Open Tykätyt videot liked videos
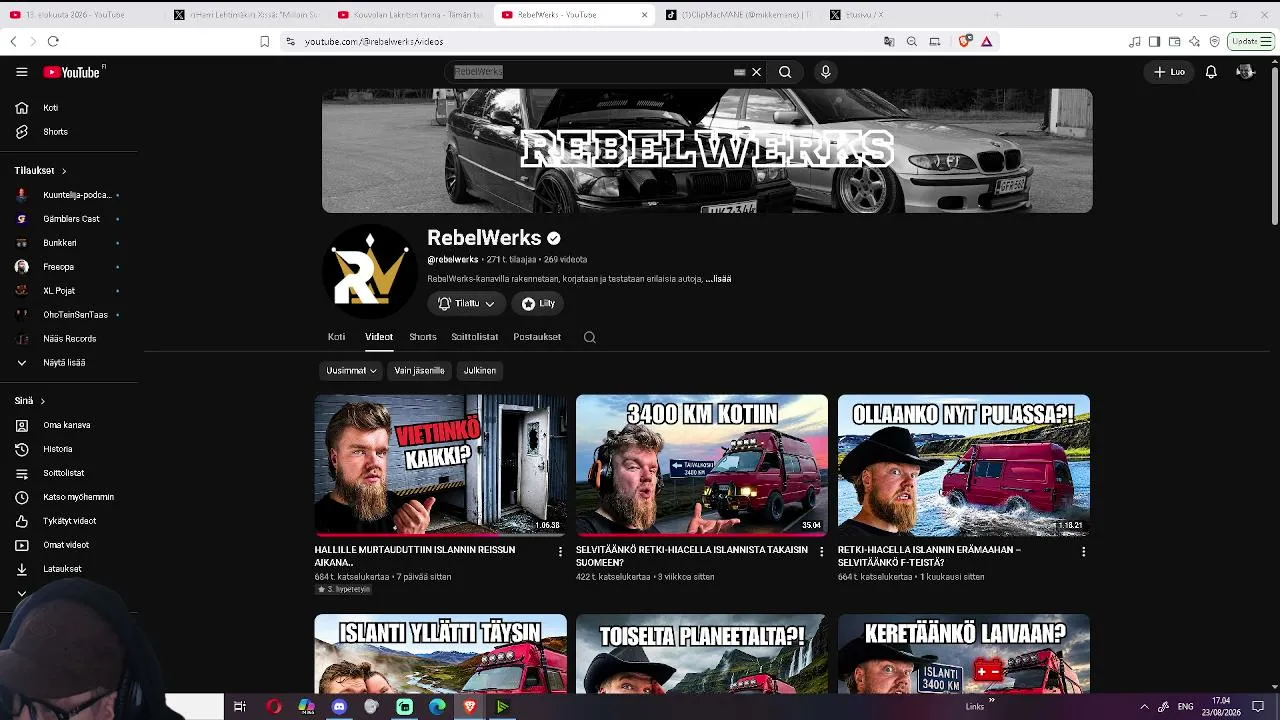 [70, 521]
